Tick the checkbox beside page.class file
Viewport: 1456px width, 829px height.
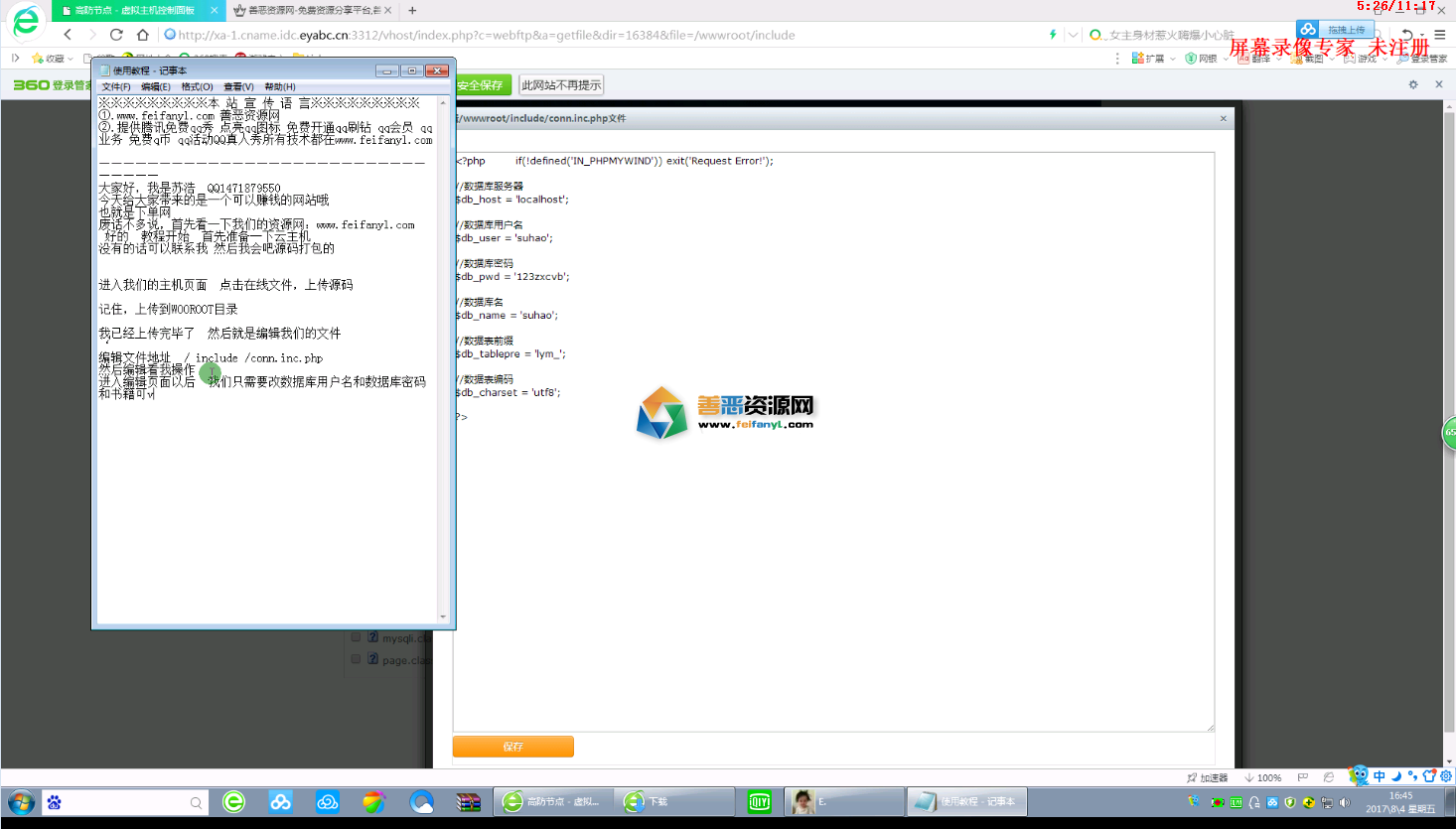tap(356, 659)
